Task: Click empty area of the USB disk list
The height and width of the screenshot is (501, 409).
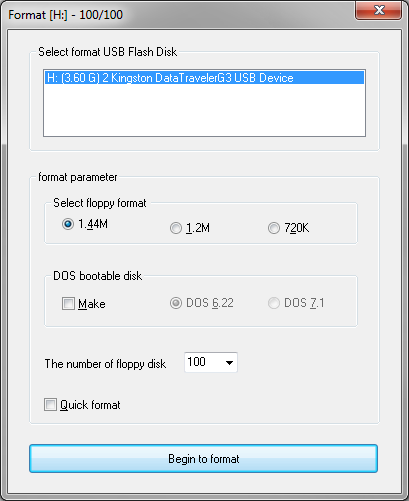Action: pos(204,110)
